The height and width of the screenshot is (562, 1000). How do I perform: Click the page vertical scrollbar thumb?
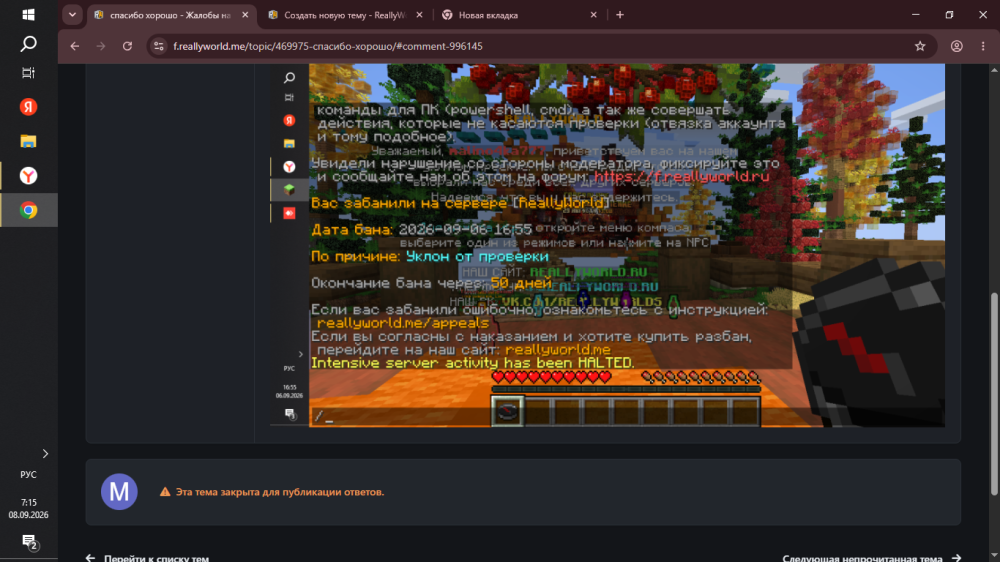(994, 394)
